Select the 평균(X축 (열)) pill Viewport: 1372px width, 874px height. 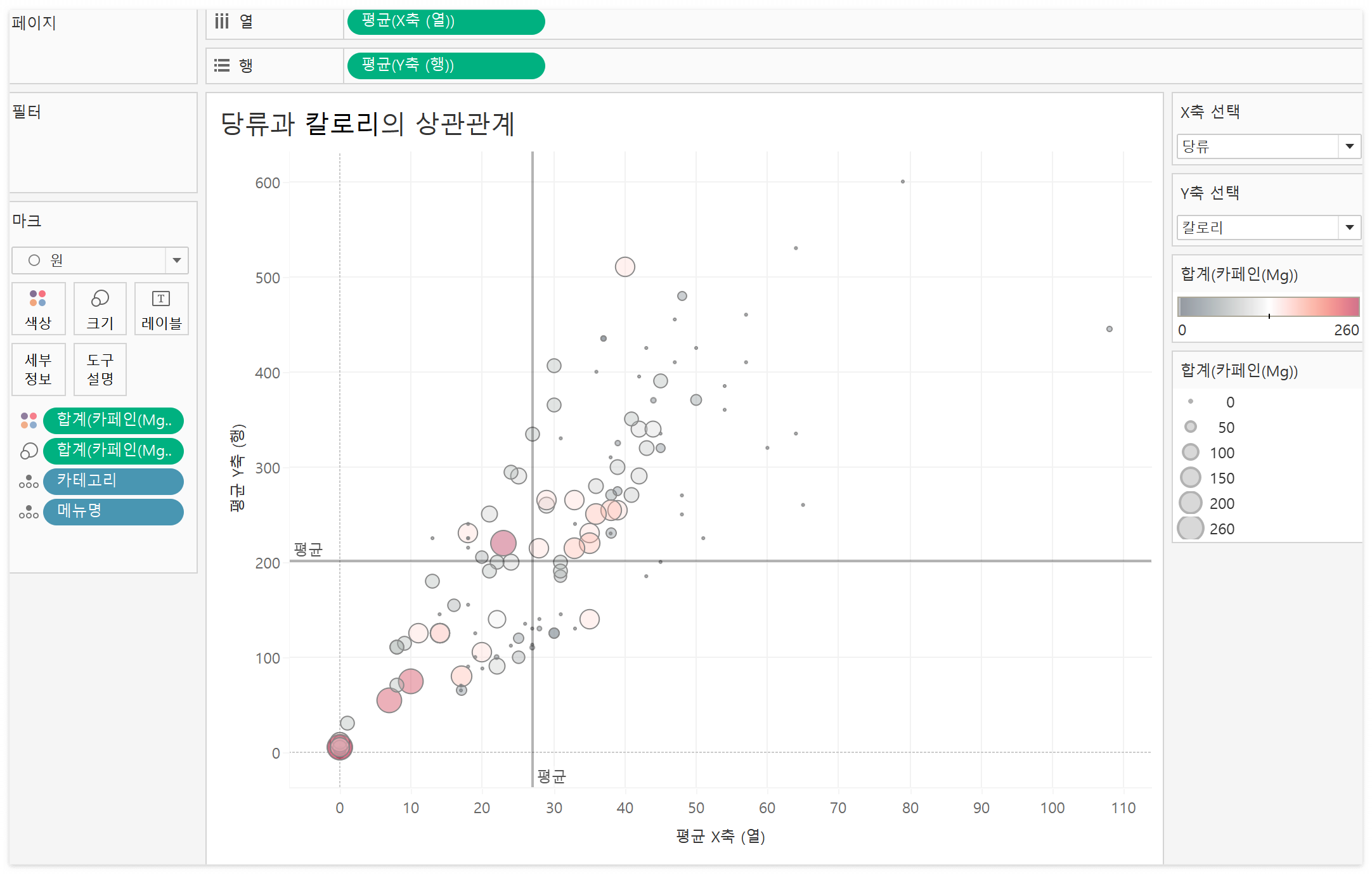pyautogui.click(x=446, y=22)
